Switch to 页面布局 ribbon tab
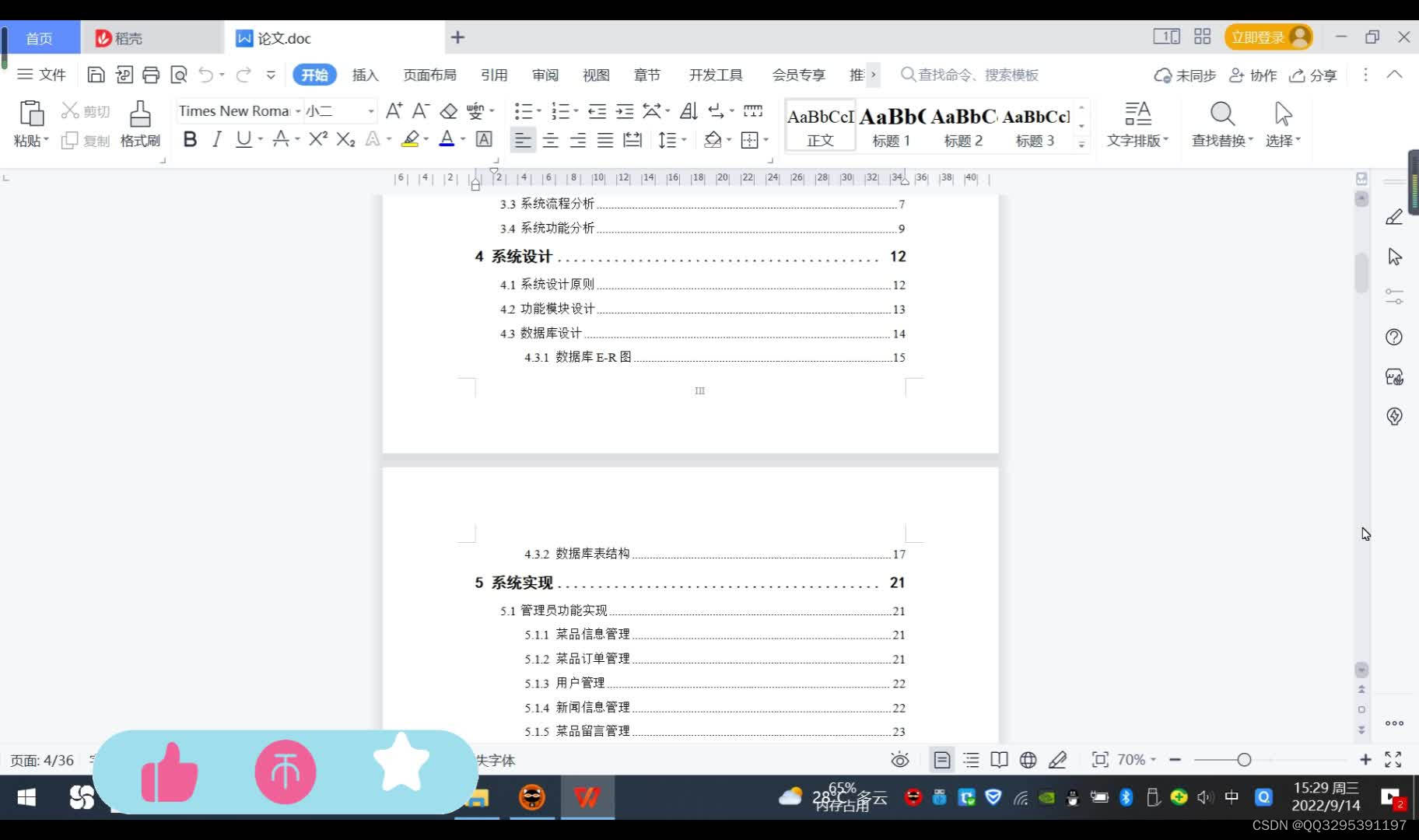The width and height of the screenshot is (1419, 840). 429,75
